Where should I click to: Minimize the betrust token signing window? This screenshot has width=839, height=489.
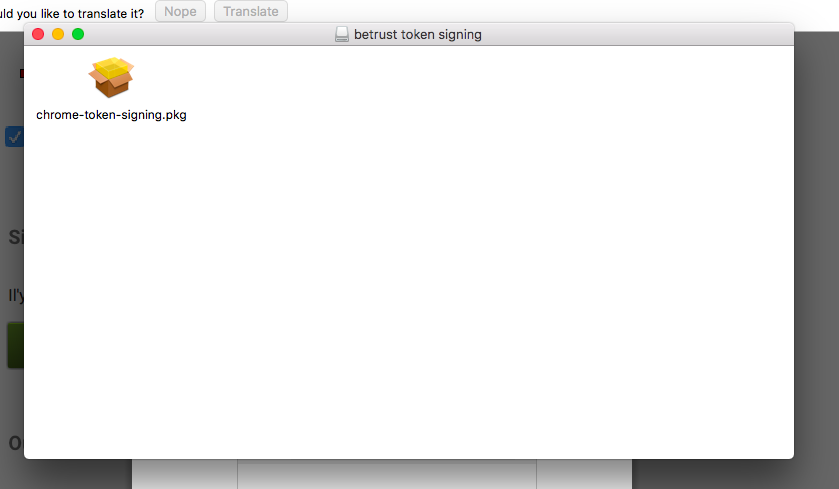click(x=58, y=34)
